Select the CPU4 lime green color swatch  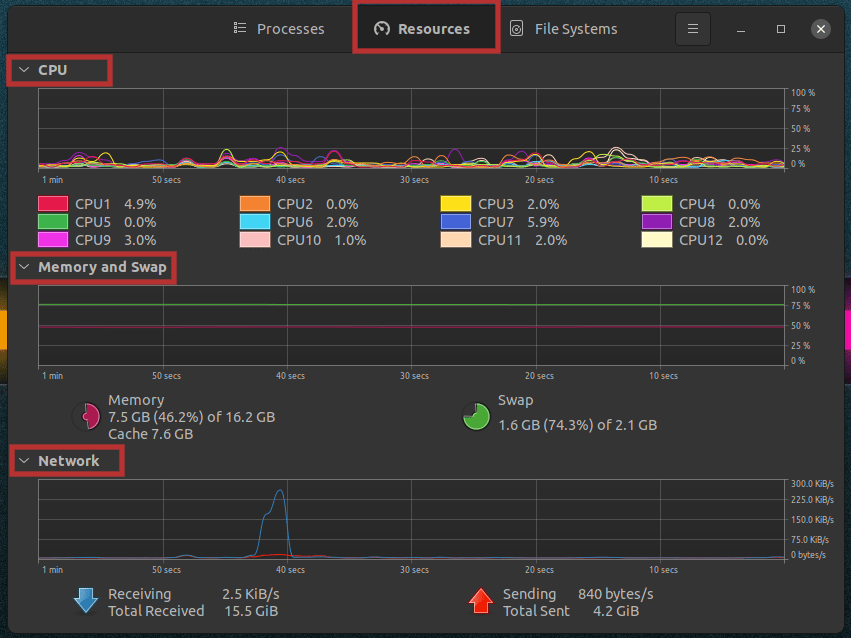656,204
